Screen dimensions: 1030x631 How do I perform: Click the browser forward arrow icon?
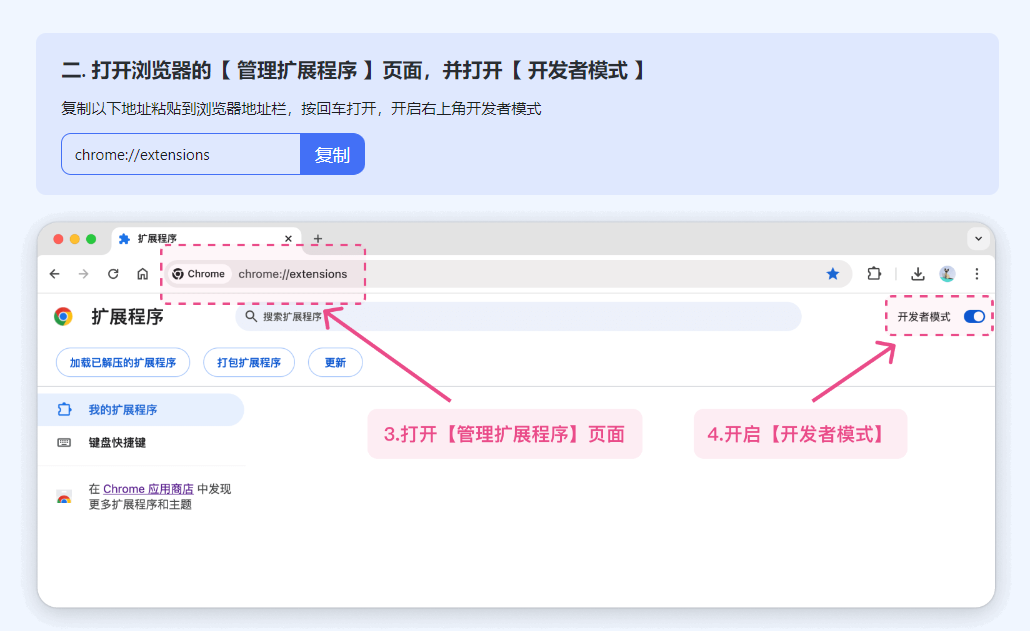[x=84, y=274]
